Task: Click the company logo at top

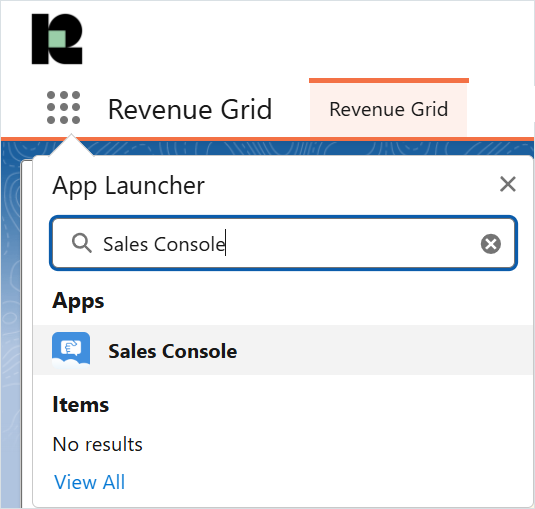Action: [x=57, y=39]
